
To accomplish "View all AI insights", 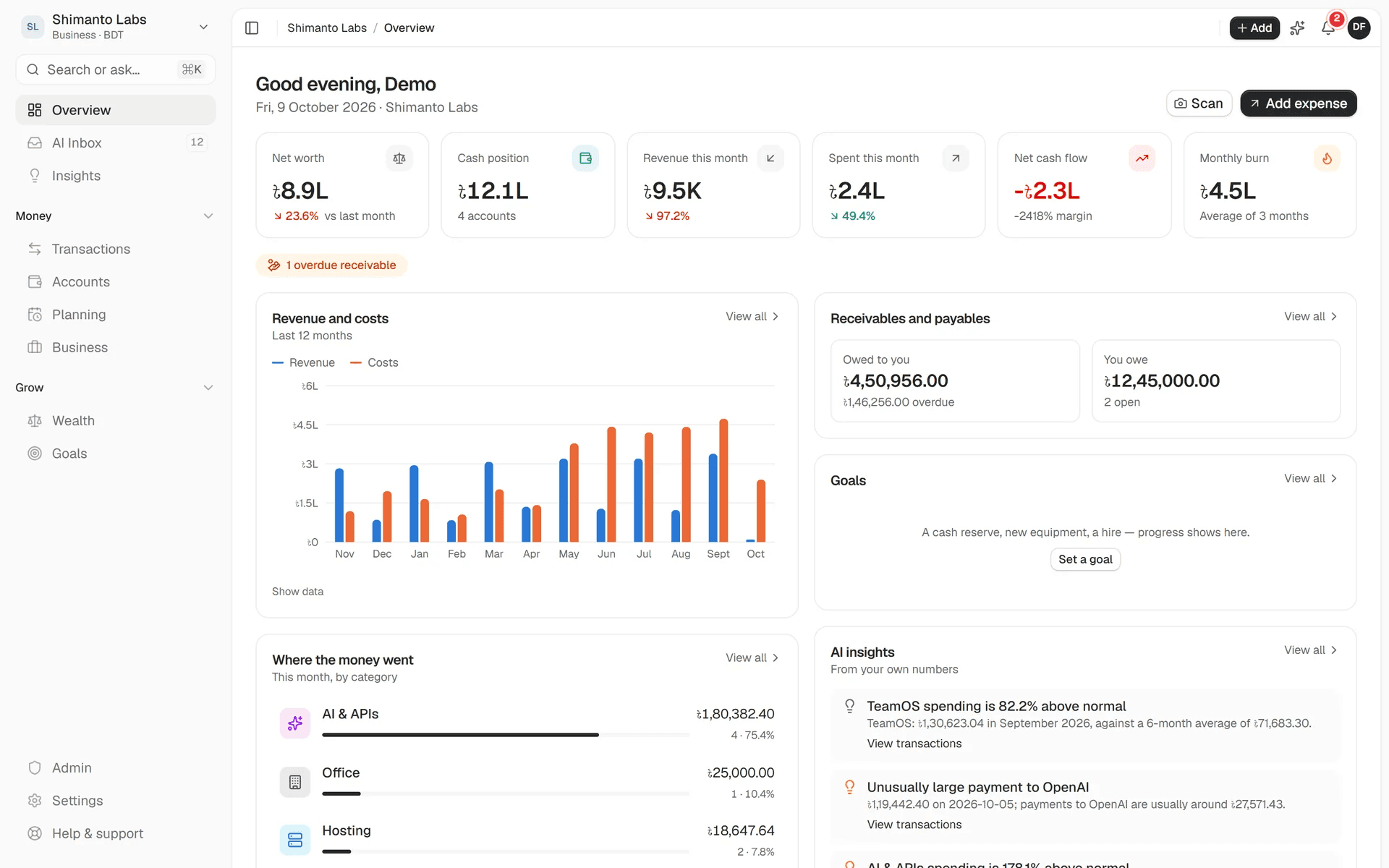I will point(1311,650).
